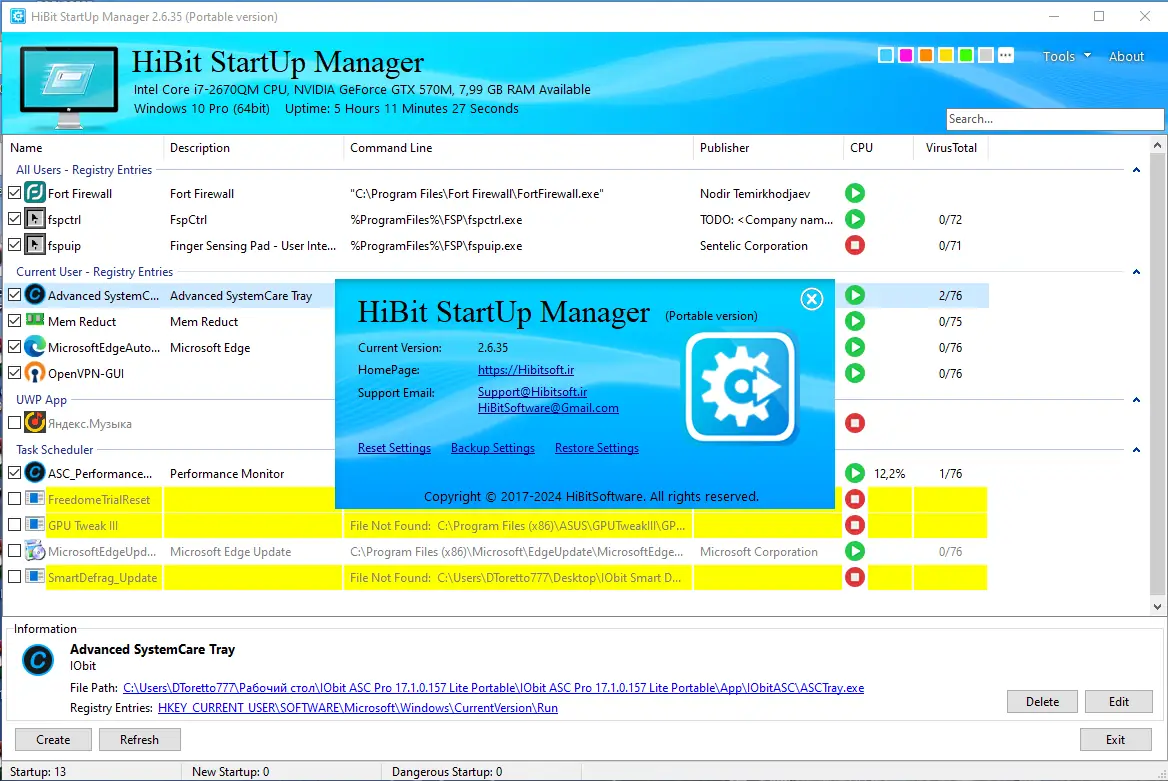This screenshot has width=1168, height=781.
Task: Click the MicrosoftEdgeUpd row icon
Action: [35, 551]
